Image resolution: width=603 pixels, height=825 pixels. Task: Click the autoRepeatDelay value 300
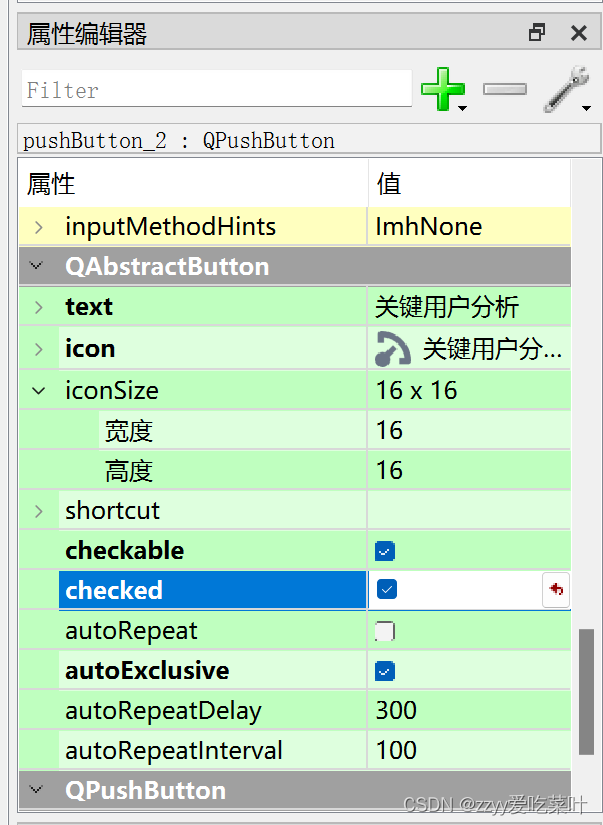pyautogui.click(x=396, y=711)
